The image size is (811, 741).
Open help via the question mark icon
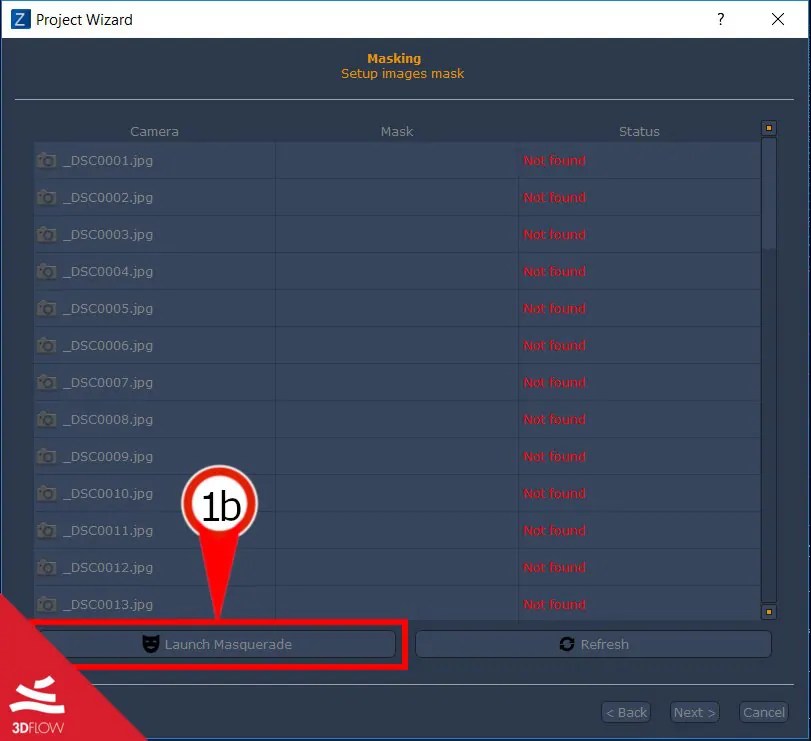click(x=720, y=19)
